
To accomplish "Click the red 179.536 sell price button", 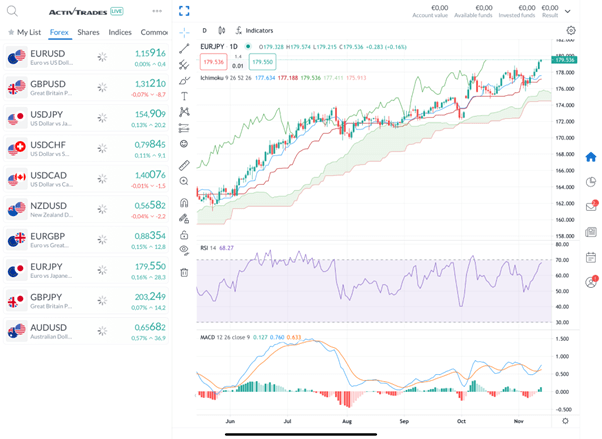I will [214, 62].
